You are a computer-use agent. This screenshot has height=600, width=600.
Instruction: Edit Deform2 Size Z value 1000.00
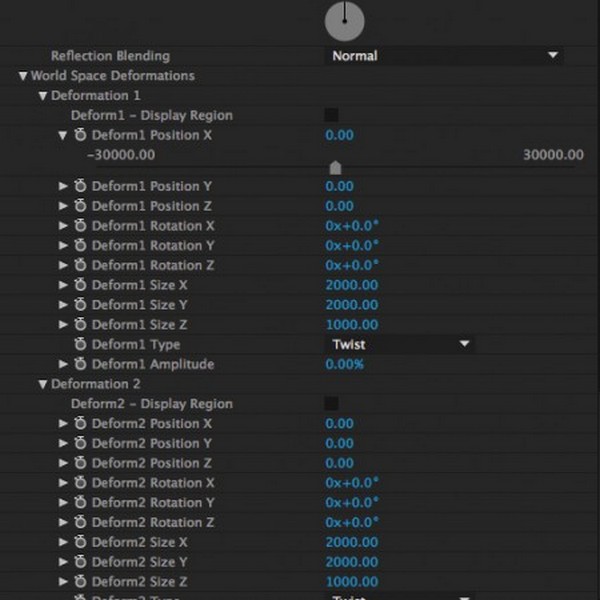(352, 582)
